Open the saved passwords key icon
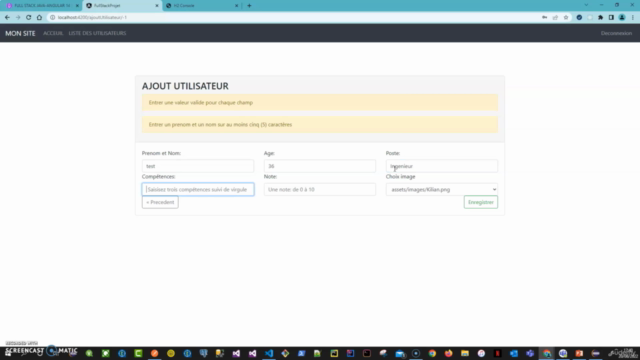The height and width of the screenshot is (360, 640). [544, 18]
